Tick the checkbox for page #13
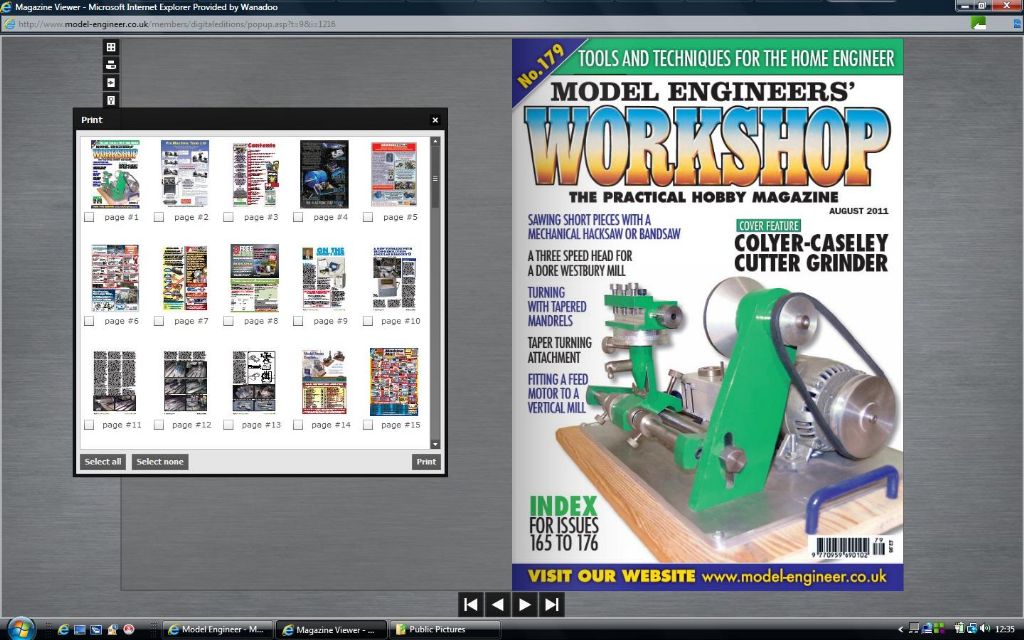Screen dimensions: 1024x640 pyautogui.click(x=229, y=424)
